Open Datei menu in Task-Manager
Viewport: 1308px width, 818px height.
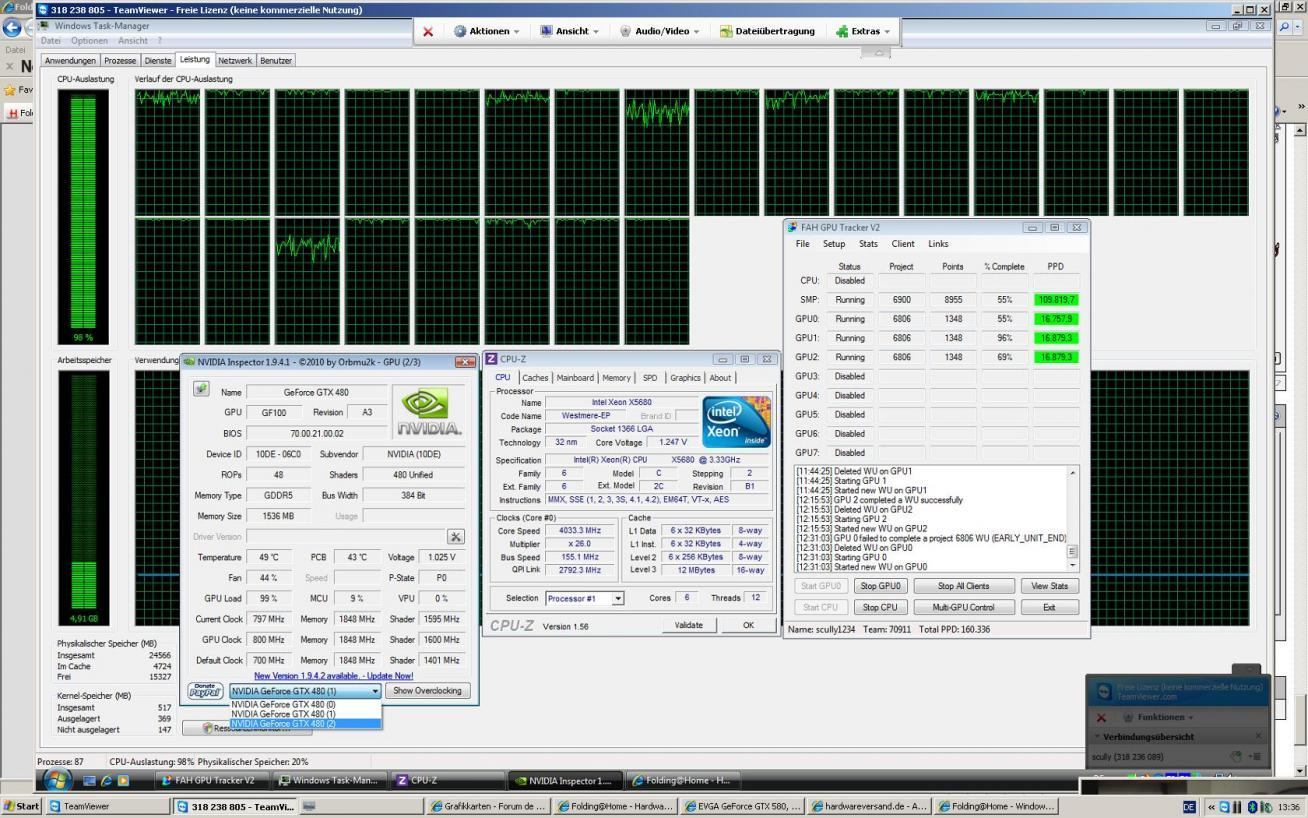point(51,40)
